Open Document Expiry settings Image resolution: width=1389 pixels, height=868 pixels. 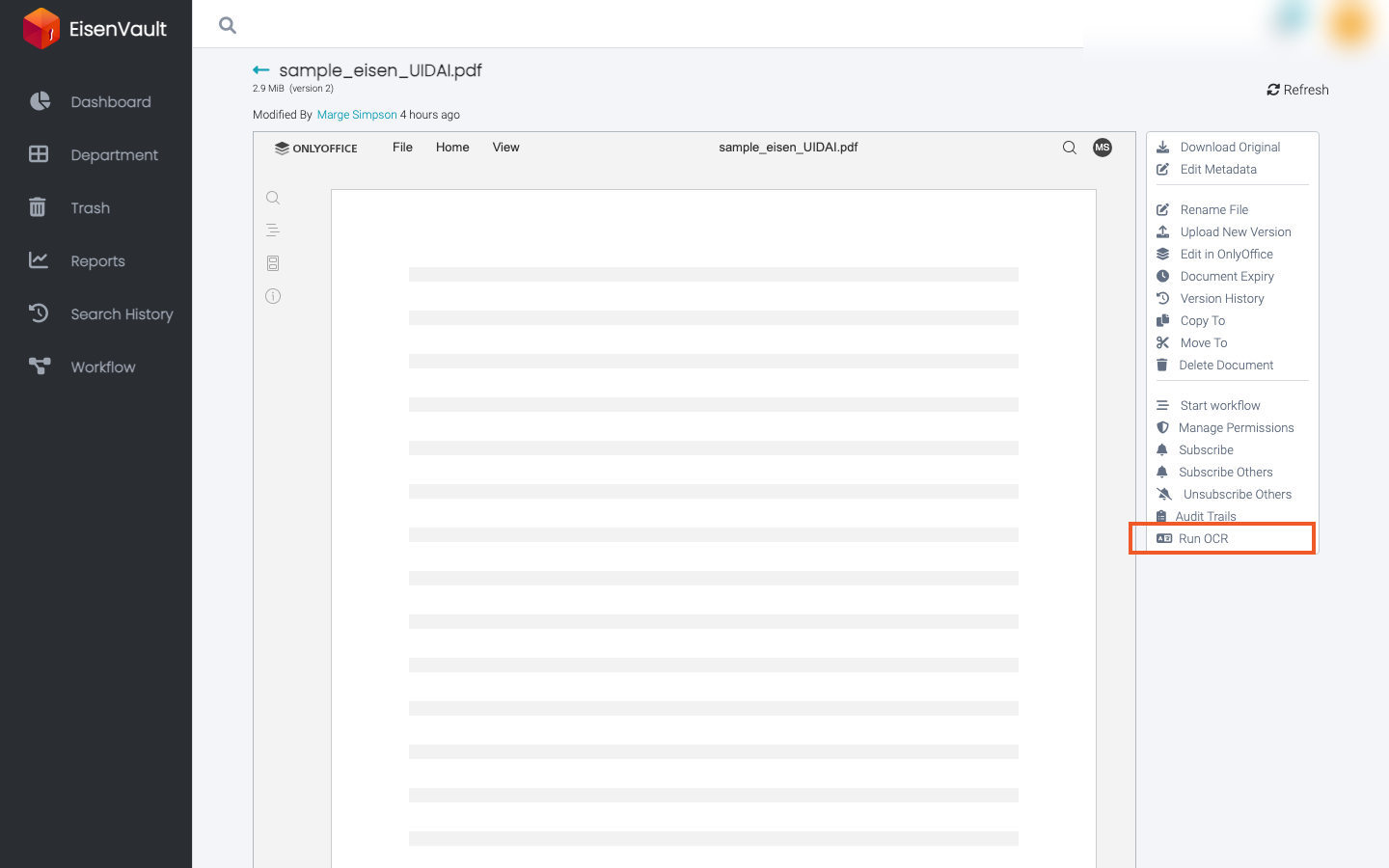(1227, 277)
